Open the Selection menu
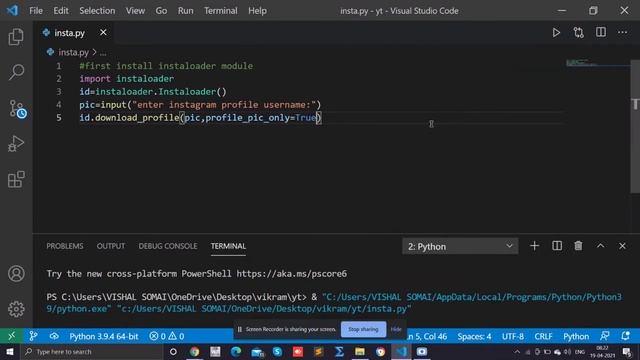Image resolution: width=640 pixels, height=360 pixels. click(x=97, y=11)
